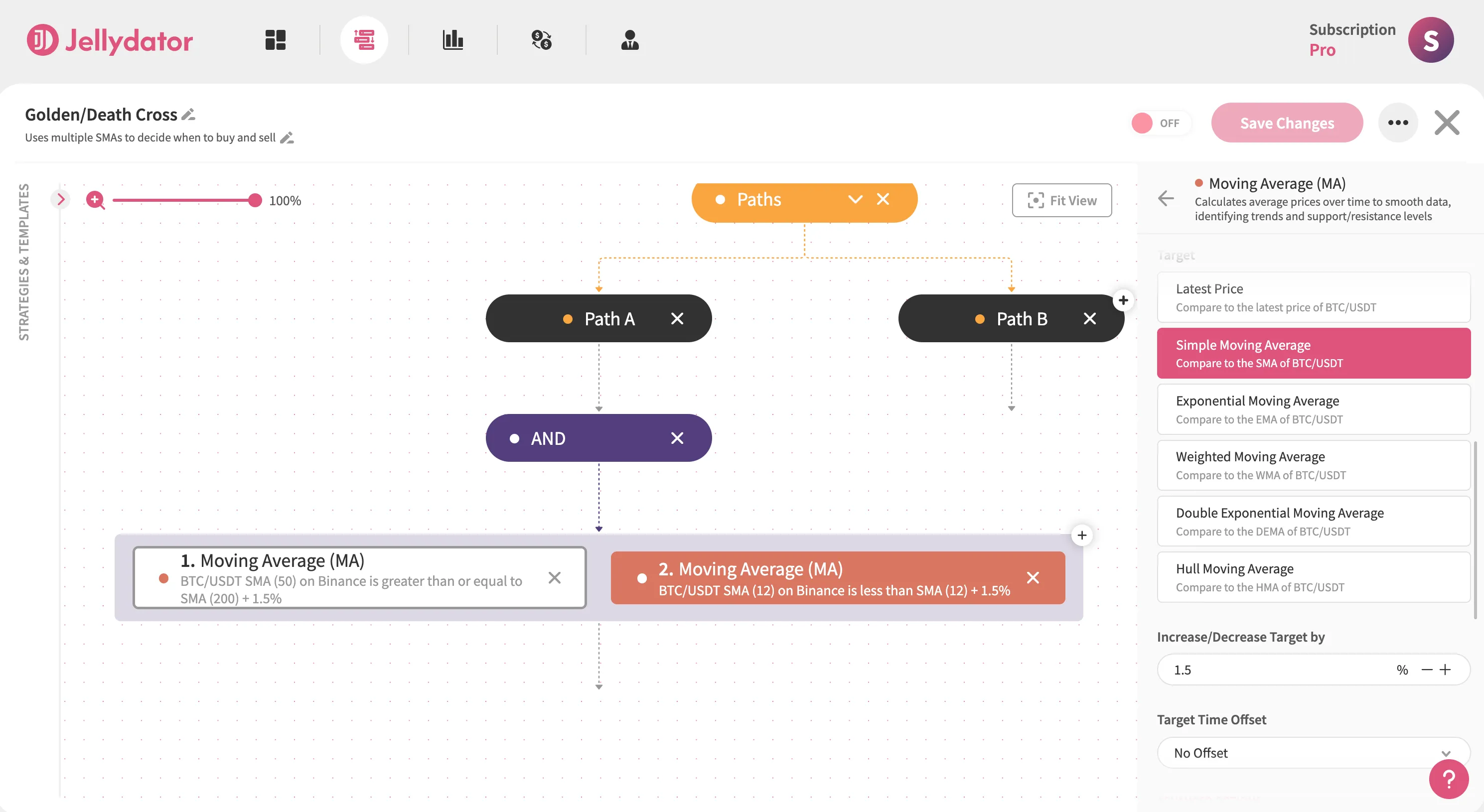Viewport: 1484px width, 812px height.
Task: Add a condition to the AND group
Action: tap(1081, 536)
